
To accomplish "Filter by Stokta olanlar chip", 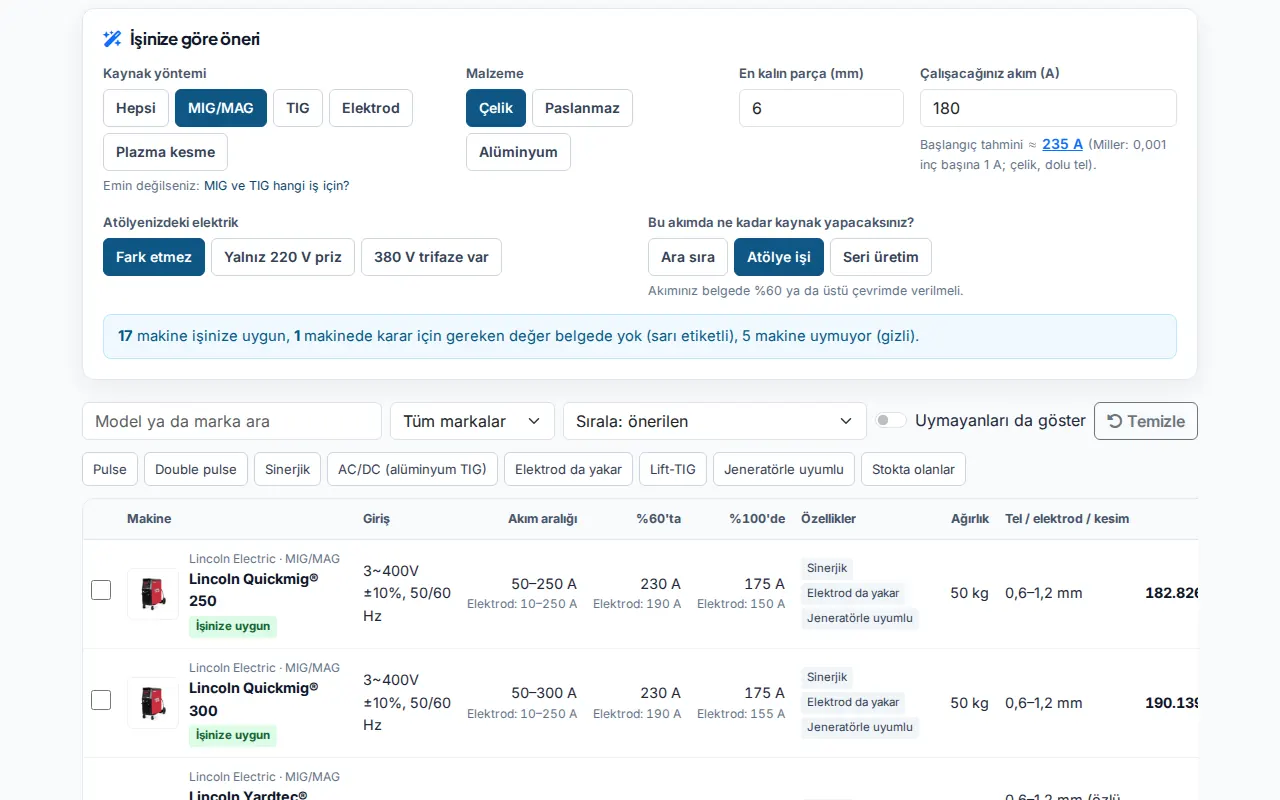I will (913, 469).
